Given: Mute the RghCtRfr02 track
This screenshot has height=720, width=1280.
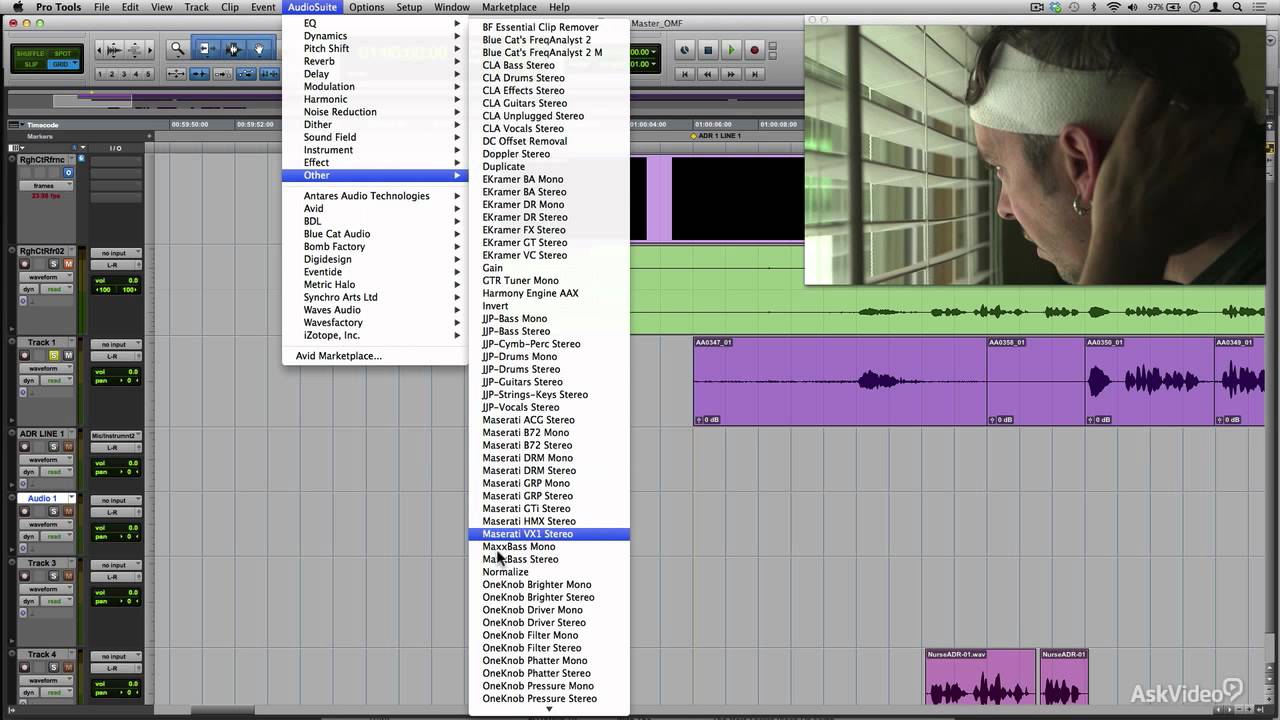Looking at the screenshot, I should click(x=69, y=264).
